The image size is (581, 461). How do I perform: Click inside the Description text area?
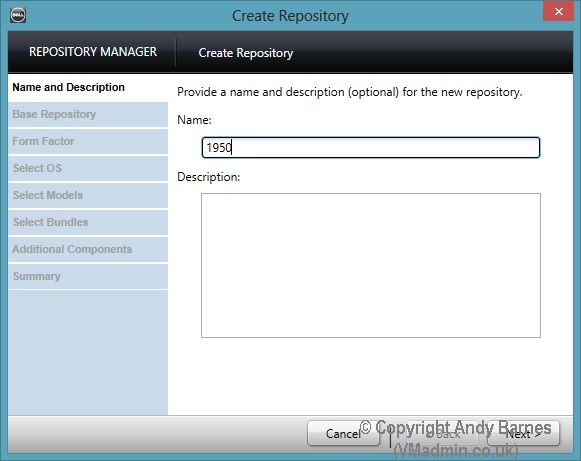(371, 265)
